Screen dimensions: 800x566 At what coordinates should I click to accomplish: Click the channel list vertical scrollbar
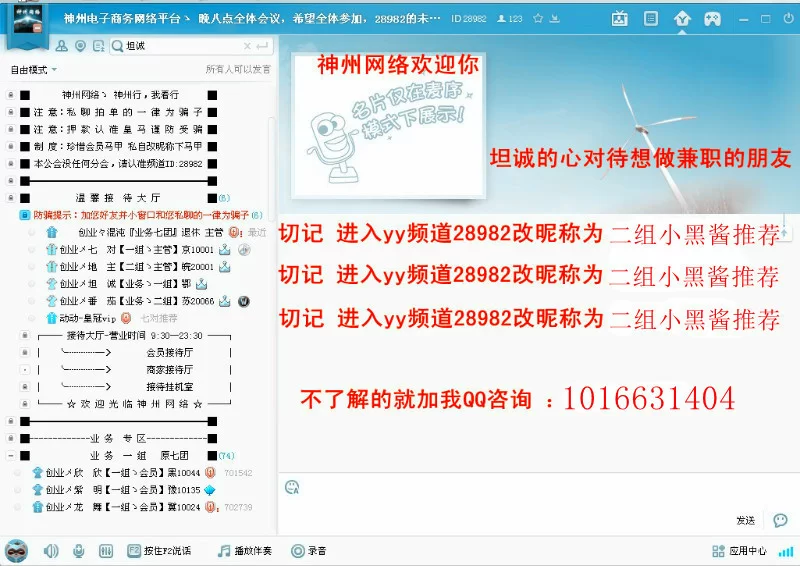(273, 300)
